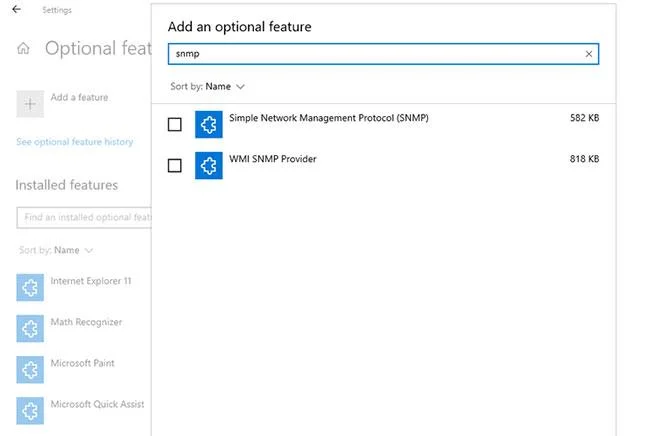The height and width of the screenshot is (436, 650).
Task: Click Microsoft Paint entry text
Action: (x=82, y=363)
